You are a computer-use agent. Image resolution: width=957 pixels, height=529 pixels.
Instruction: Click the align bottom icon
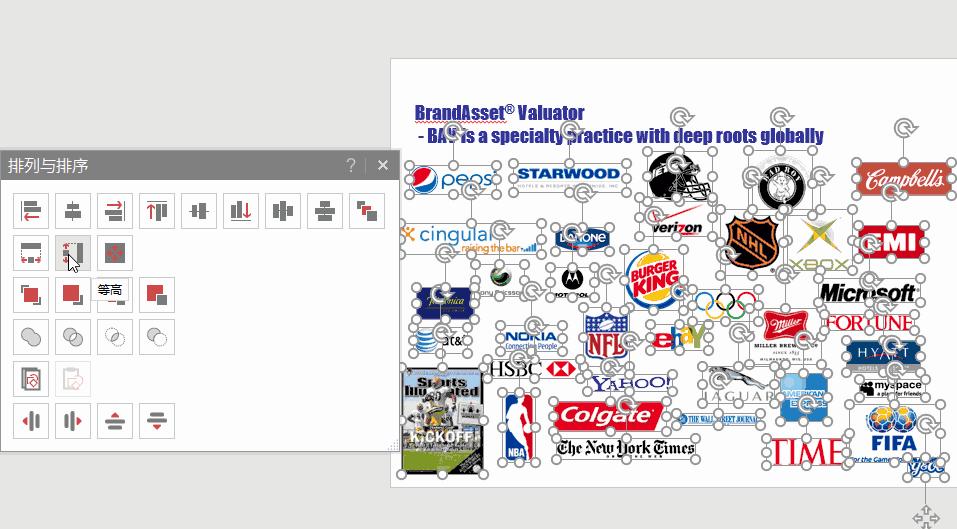click(241, 211)
